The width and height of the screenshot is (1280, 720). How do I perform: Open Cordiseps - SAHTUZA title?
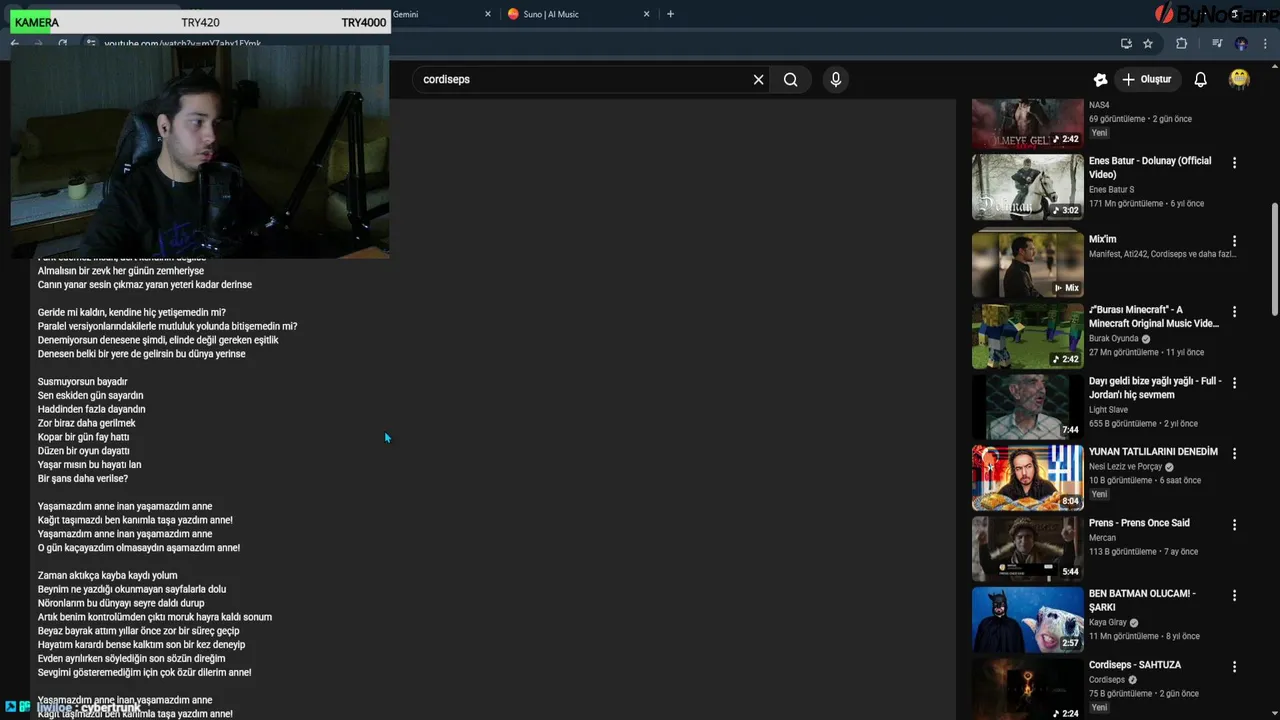pos(1135,665)
